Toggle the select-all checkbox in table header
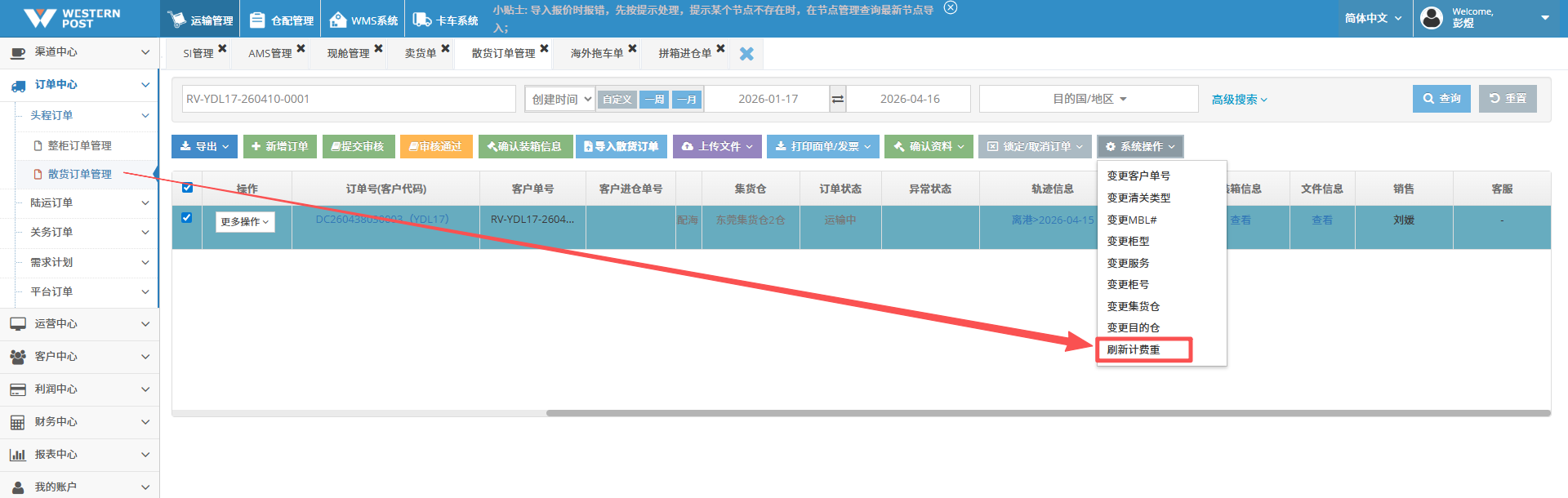The image size is (1568, 498). click(x=187, y=188)
